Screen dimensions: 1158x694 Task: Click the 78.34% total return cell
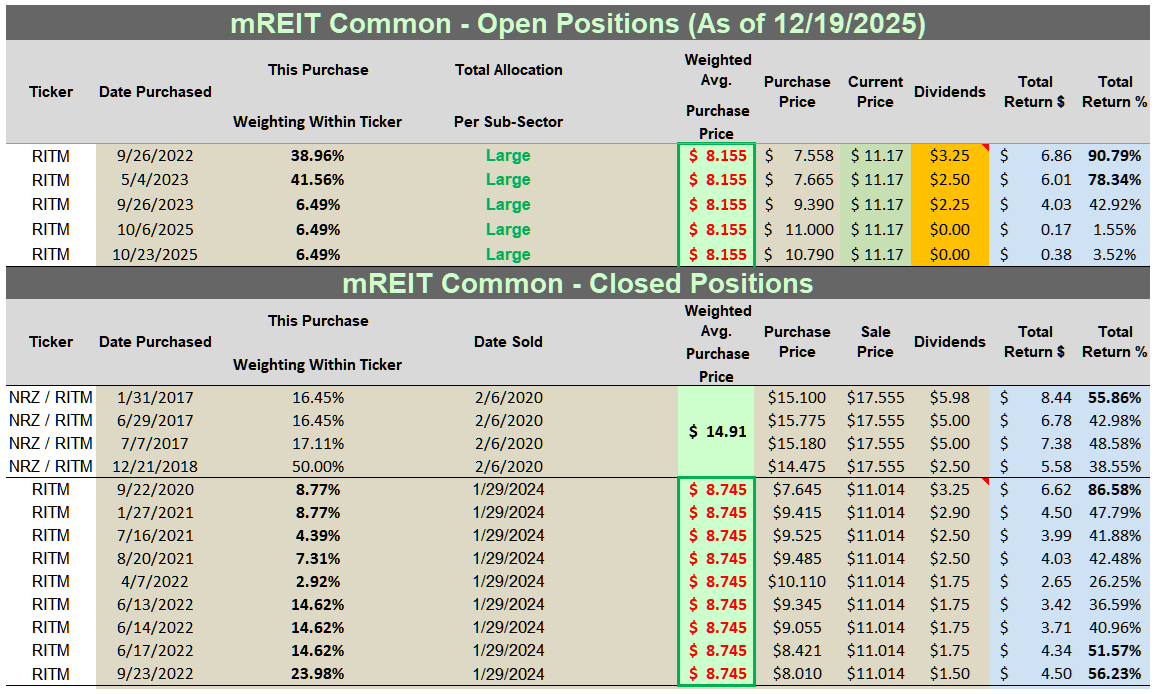click(1114, 179)
